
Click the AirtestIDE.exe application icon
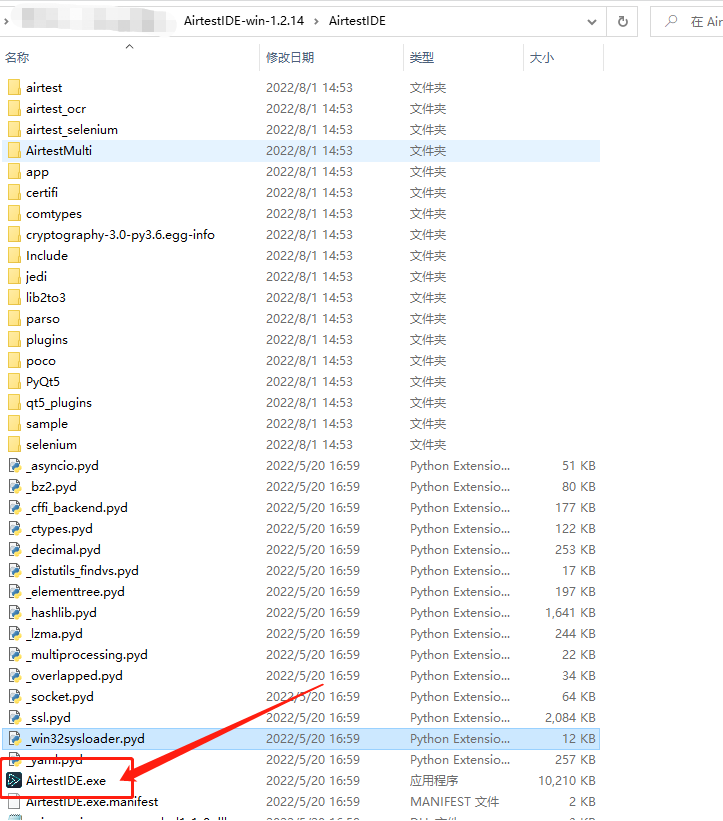coord(14,781)
